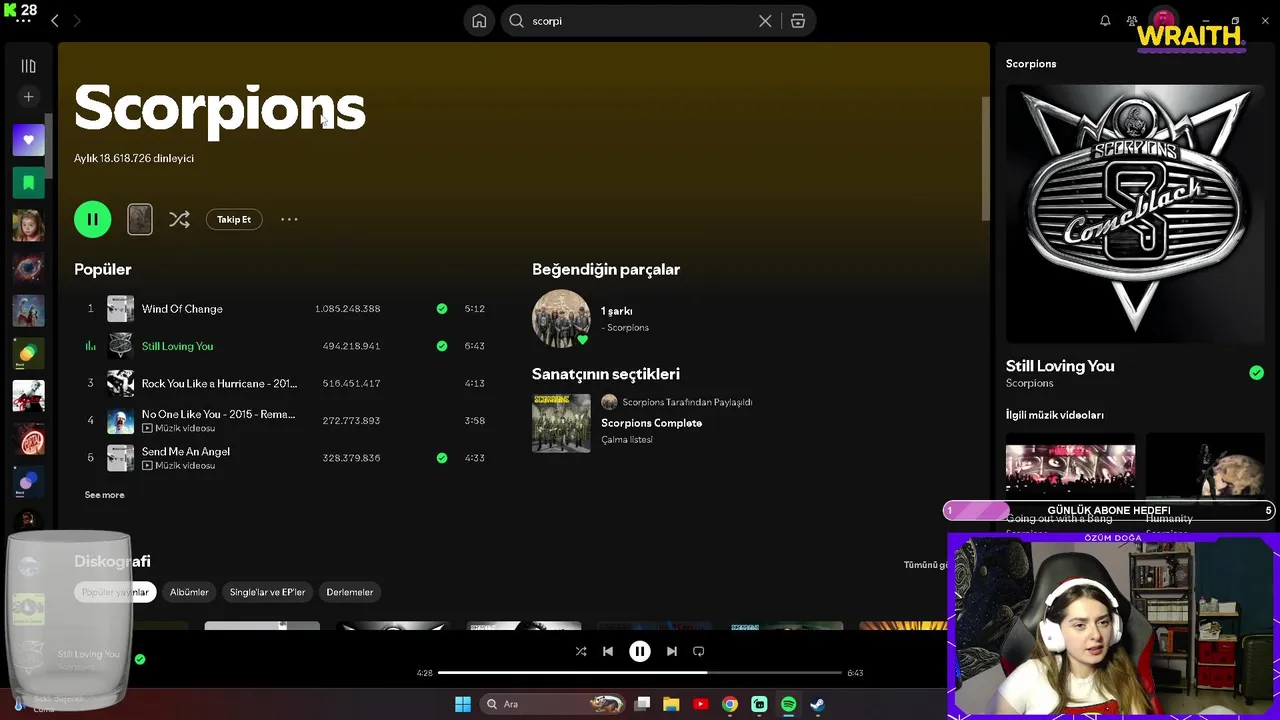Open the red YouTube taskbar icon
The image size is (1280, 720).
click(x=700, y=704)
